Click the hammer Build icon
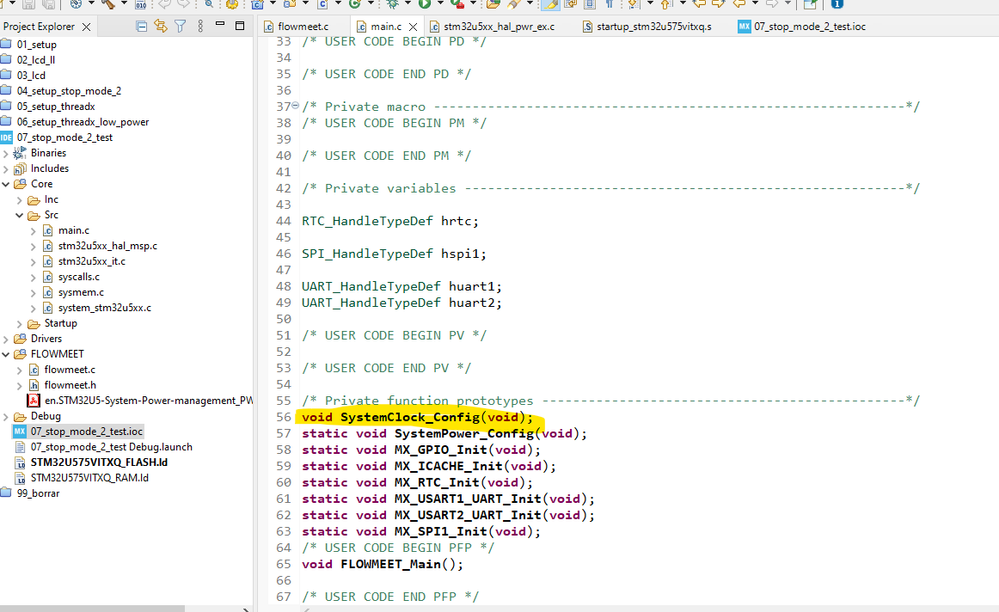999x612 pixels. [x=108, y=4]
